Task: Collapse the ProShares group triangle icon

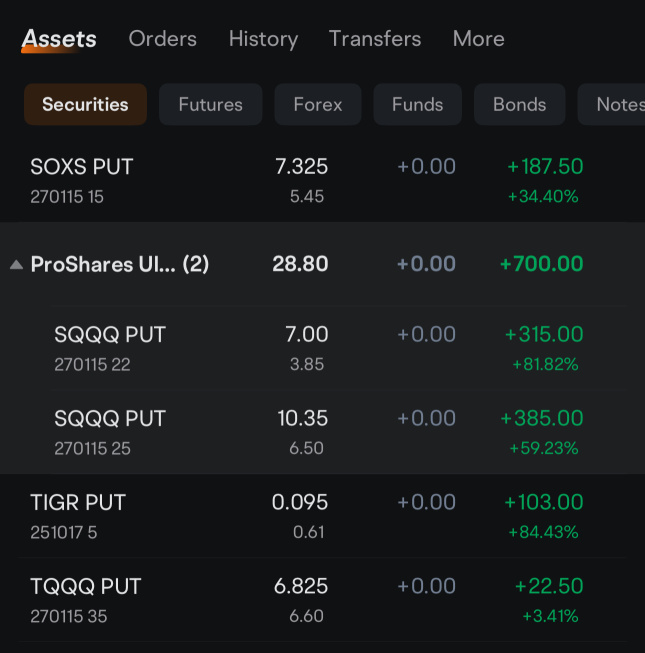Action: pyautogui.click(x=16, y=264)
